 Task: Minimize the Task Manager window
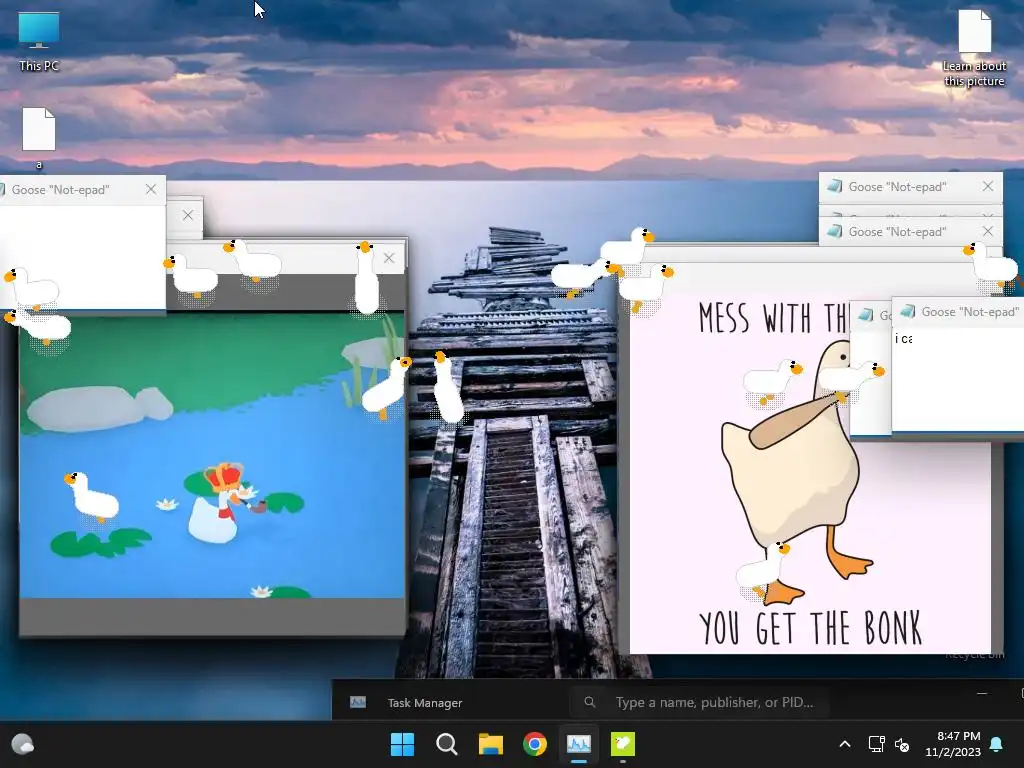(982, 693)
